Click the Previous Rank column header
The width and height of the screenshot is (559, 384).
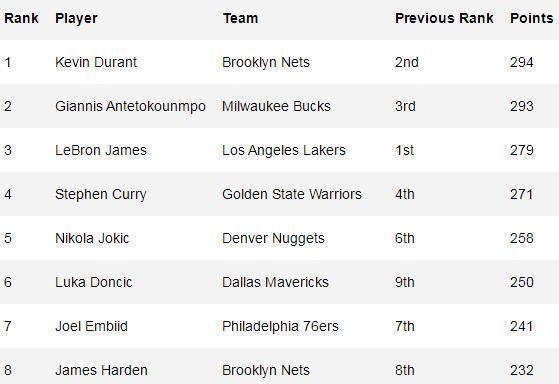[444, 18]
